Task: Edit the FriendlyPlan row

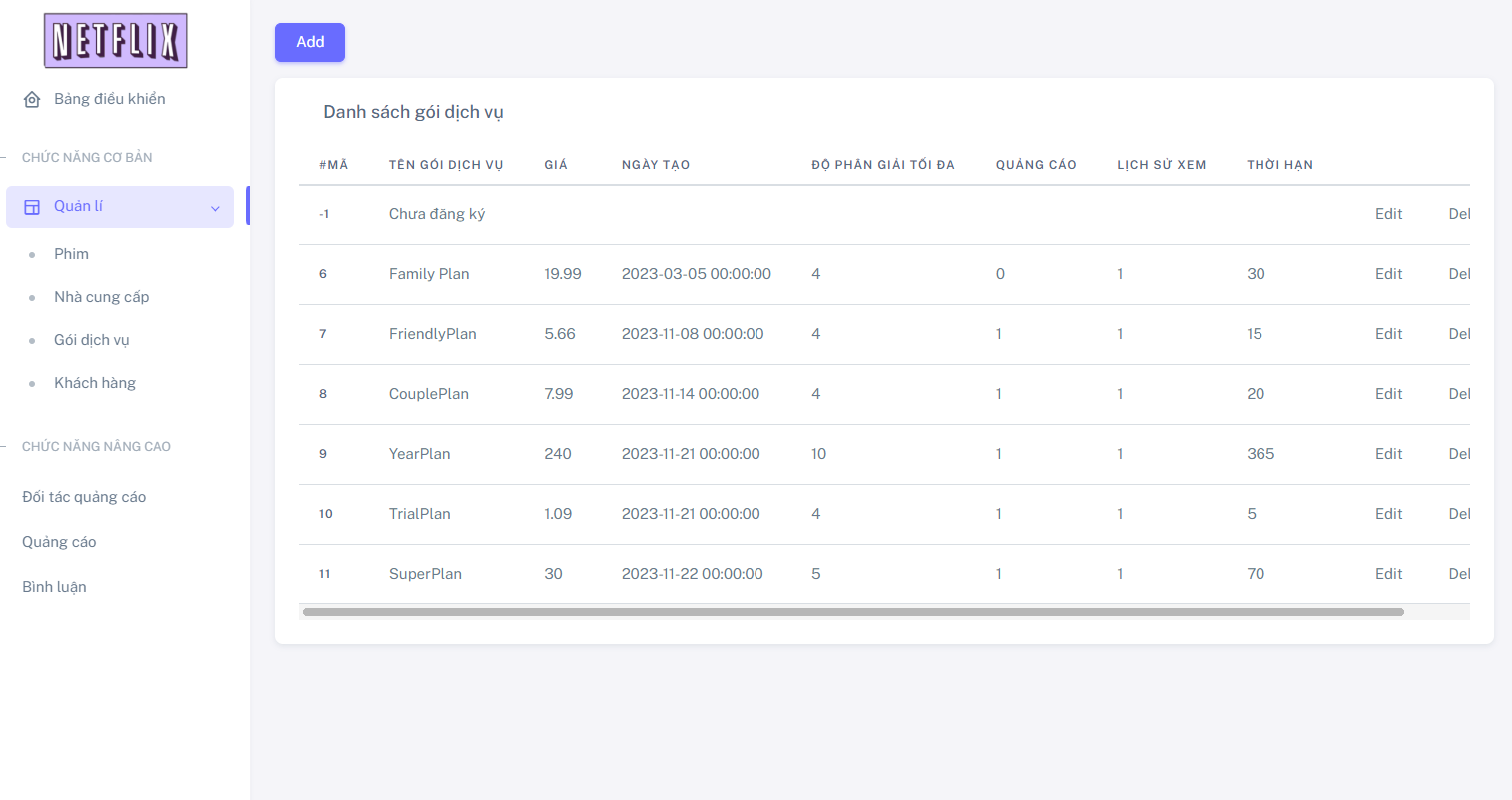Action: coord(1388,334)
